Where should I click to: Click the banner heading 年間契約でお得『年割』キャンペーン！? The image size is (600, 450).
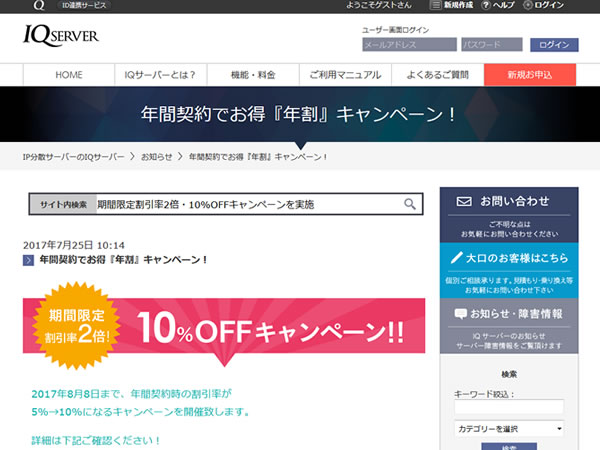[x=299, y=114]
